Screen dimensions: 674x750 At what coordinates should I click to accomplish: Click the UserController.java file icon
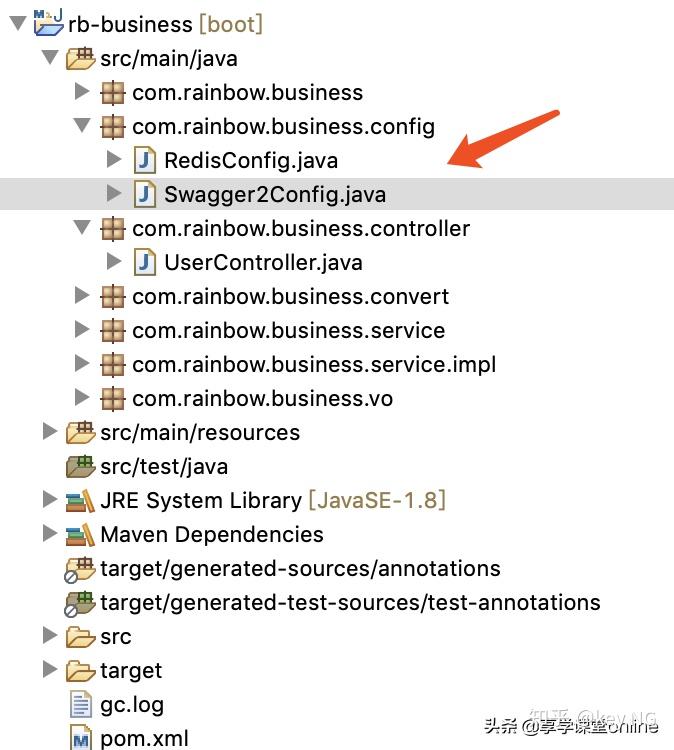pyautogui.click(x=144, y=262)
